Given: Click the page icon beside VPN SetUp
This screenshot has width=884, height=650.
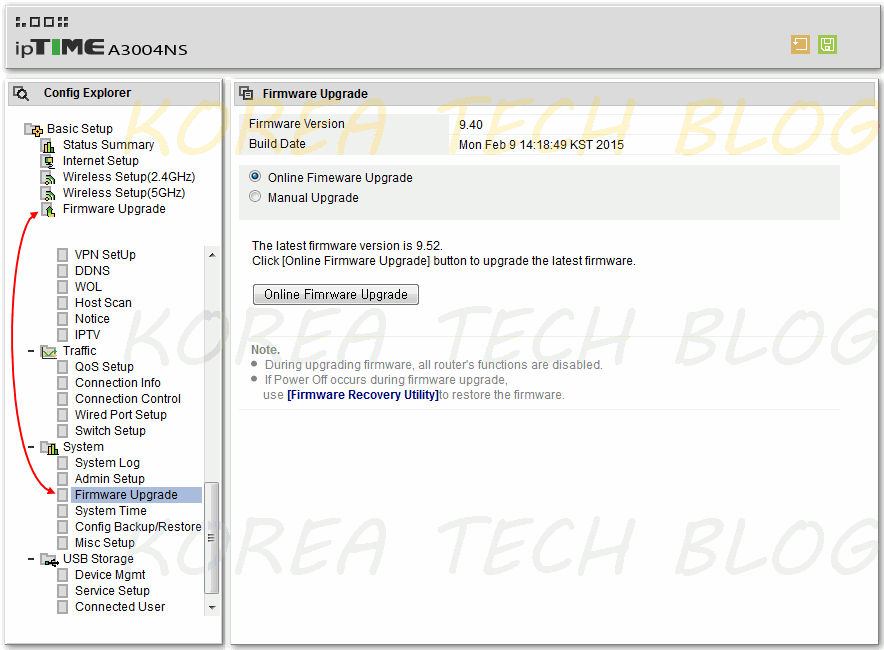Looking at the screenshot, I should tap(63, 255).
